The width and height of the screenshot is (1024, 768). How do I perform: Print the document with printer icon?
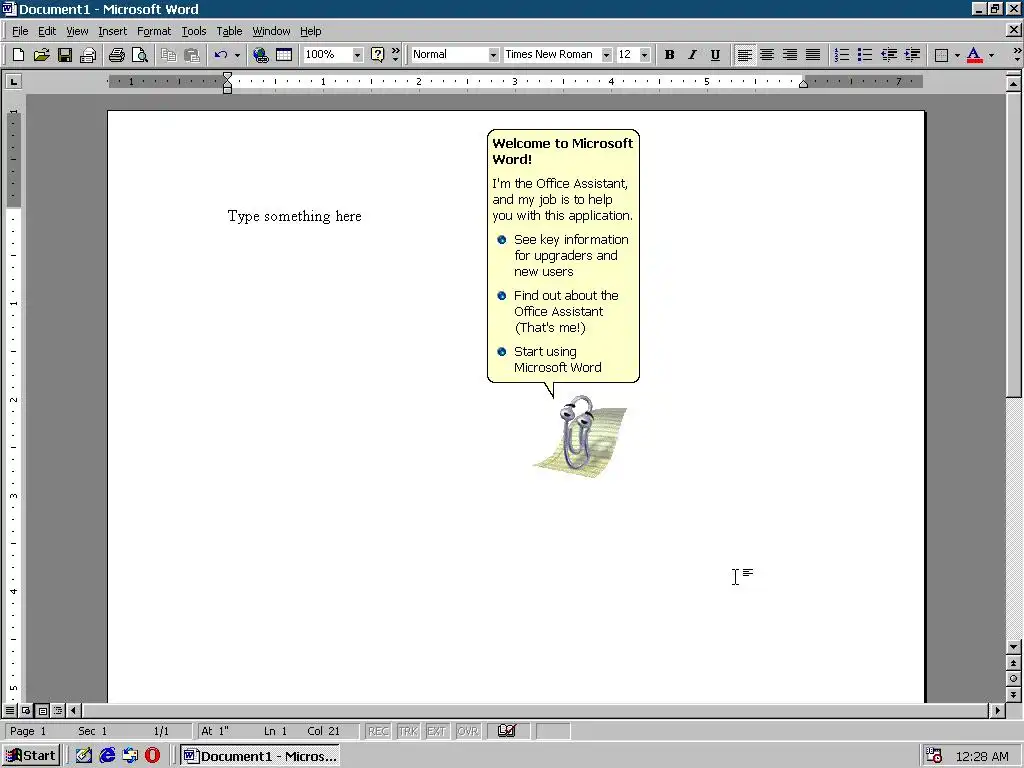[117, 55]
